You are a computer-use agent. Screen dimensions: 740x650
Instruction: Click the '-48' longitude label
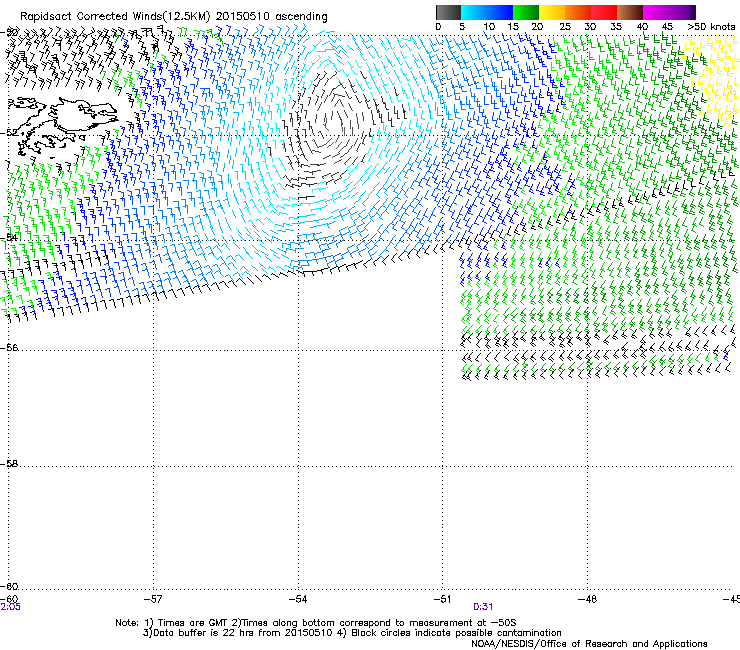tap(587, 599)
